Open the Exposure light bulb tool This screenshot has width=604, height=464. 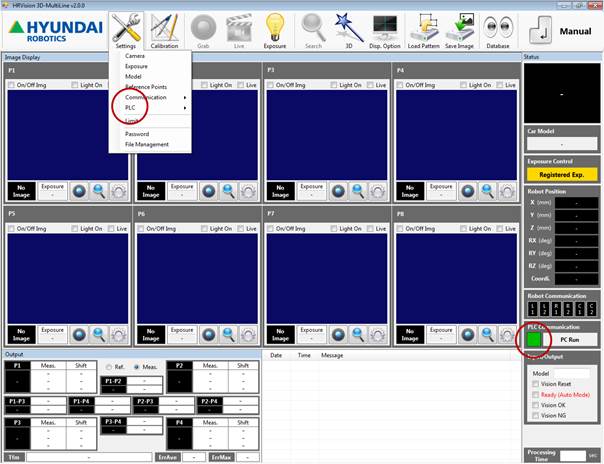[275, 31]
